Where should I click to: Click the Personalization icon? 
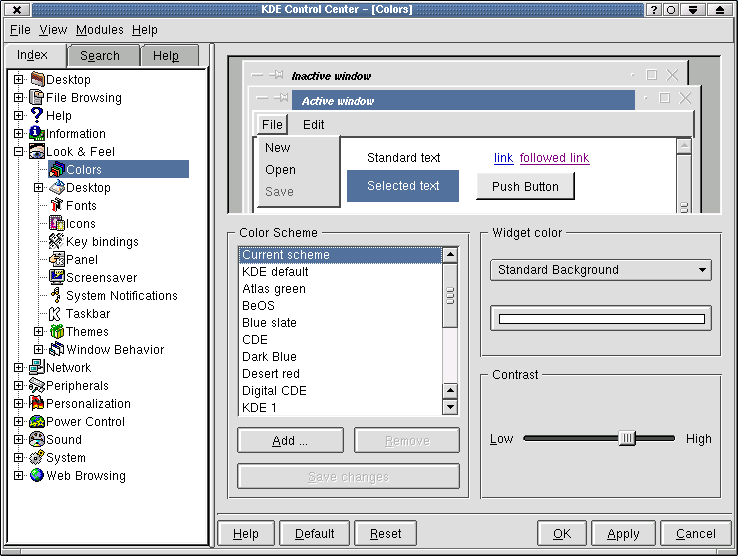click(37, 403)
